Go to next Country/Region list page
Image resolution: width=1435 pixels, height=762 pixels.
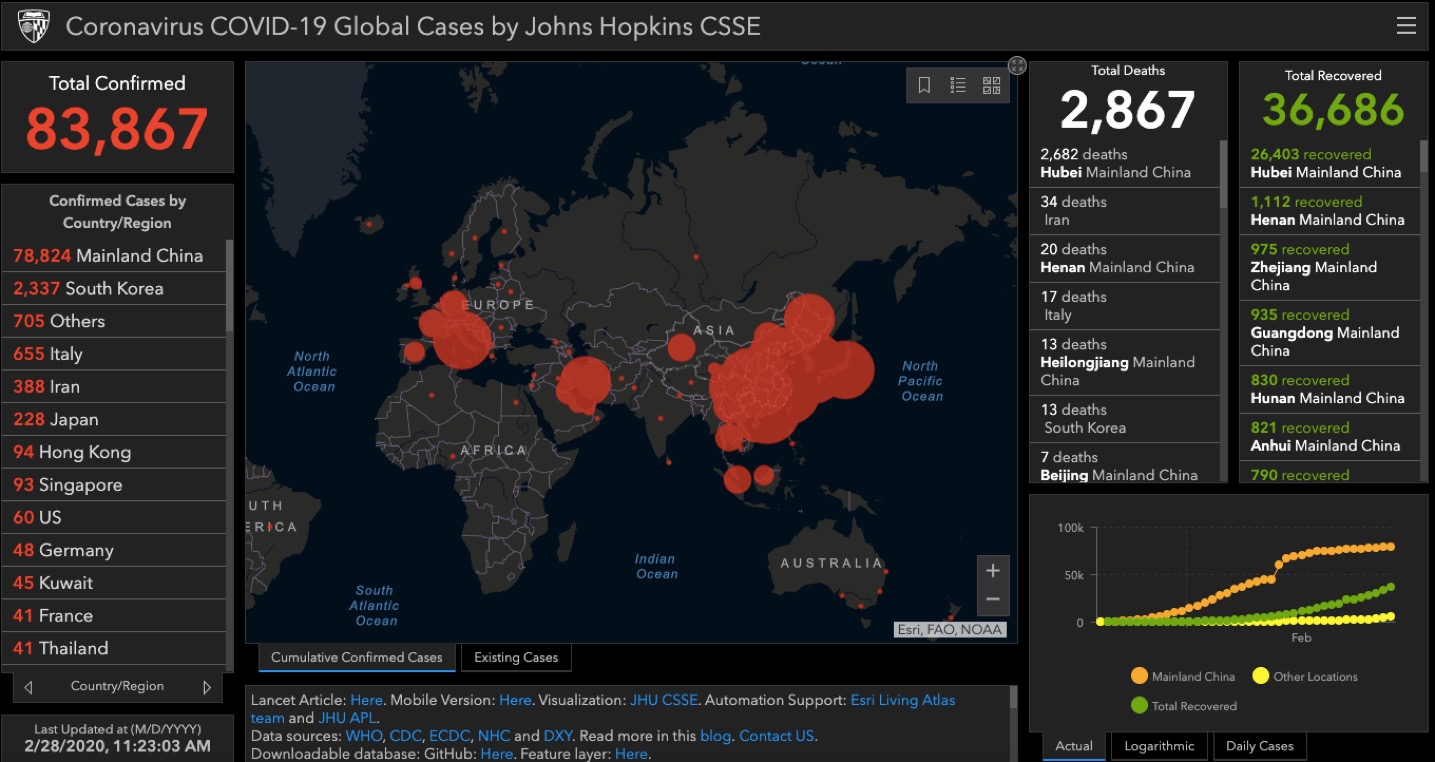207,687
